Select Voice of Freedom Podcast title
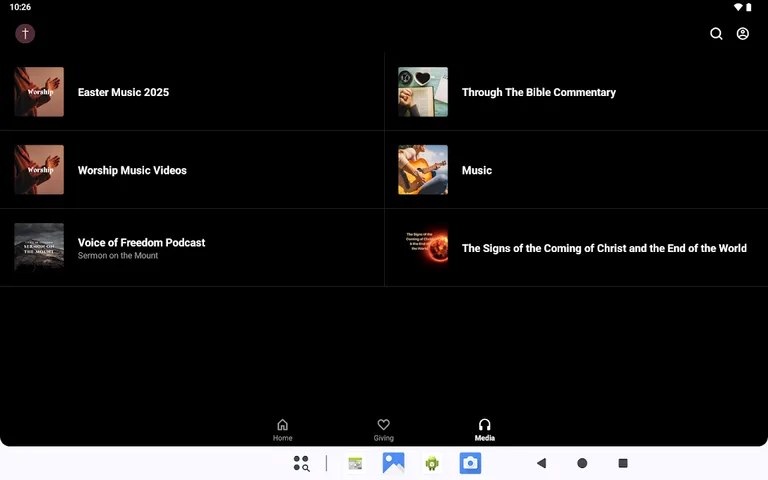 142,242
